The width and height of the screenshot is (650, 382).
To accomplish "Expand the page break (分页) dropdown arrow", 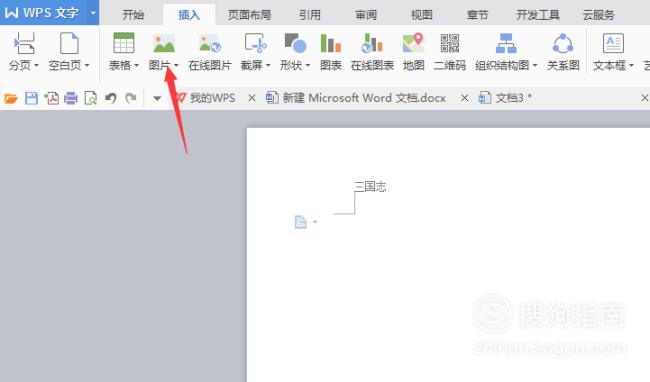I will (36, 65).
